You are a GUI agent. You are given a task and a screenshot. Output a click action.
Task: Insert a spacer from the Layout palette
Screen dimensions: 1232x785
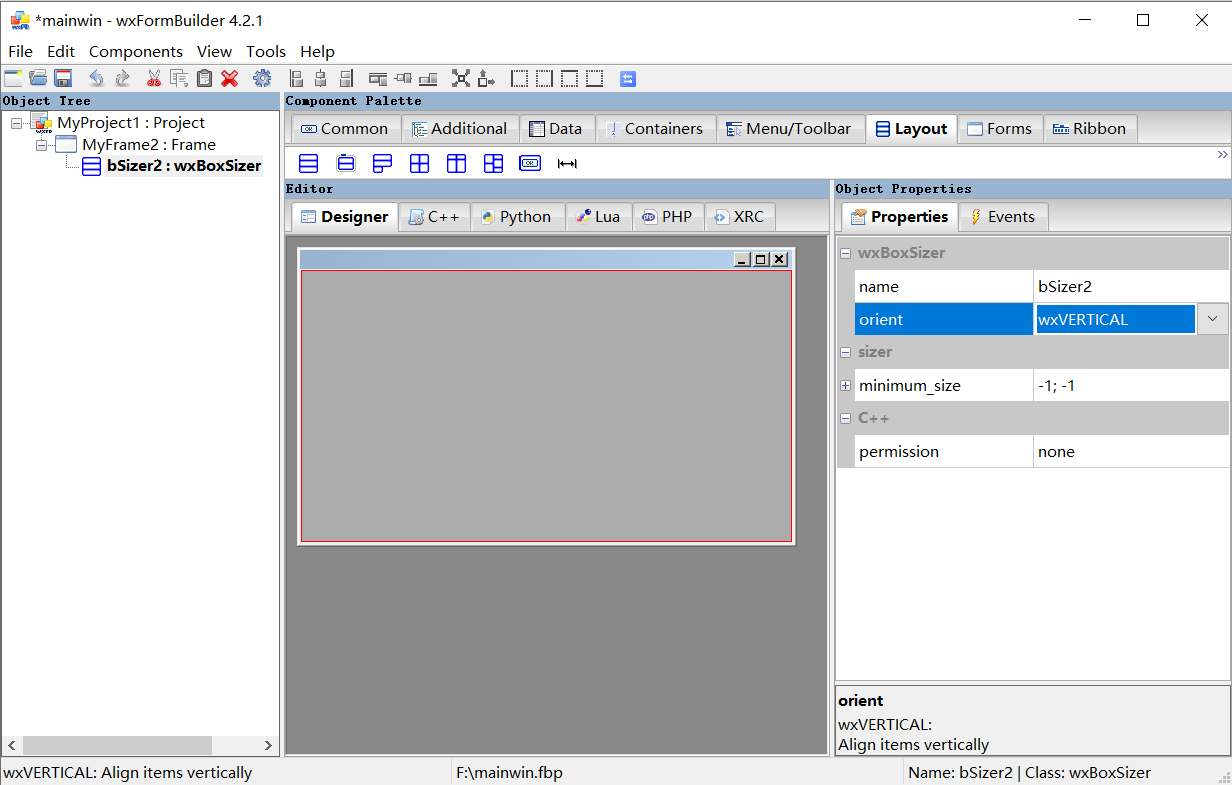click(567, 162)
